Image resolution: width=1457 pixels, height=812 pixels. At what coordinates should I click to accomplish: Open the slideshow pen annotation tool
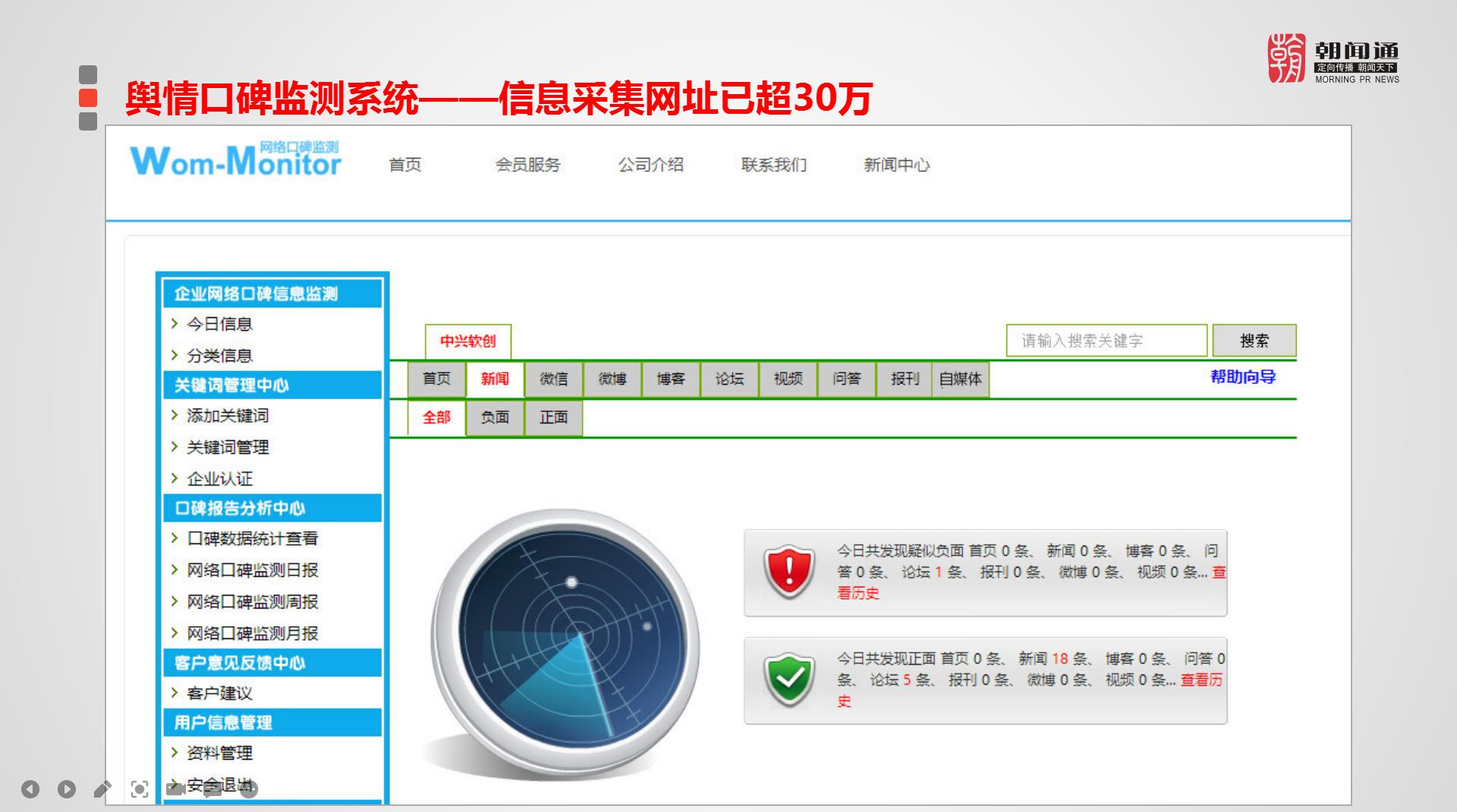(102, 789)
